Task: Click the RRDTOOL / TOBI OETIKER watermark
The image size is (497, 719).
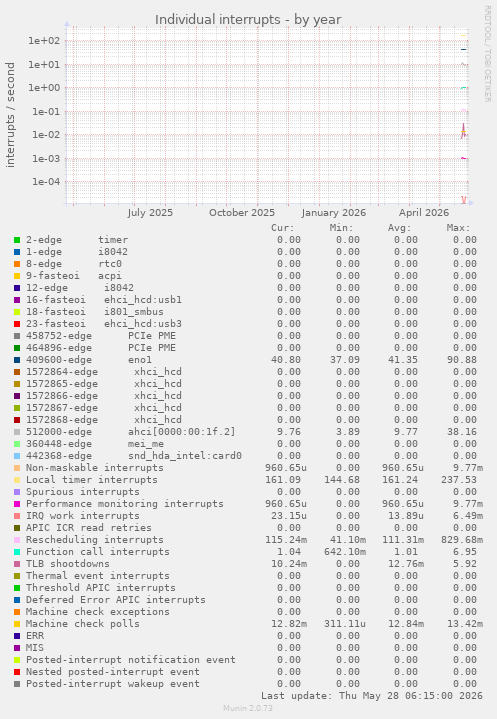Action: pos(487,54)
